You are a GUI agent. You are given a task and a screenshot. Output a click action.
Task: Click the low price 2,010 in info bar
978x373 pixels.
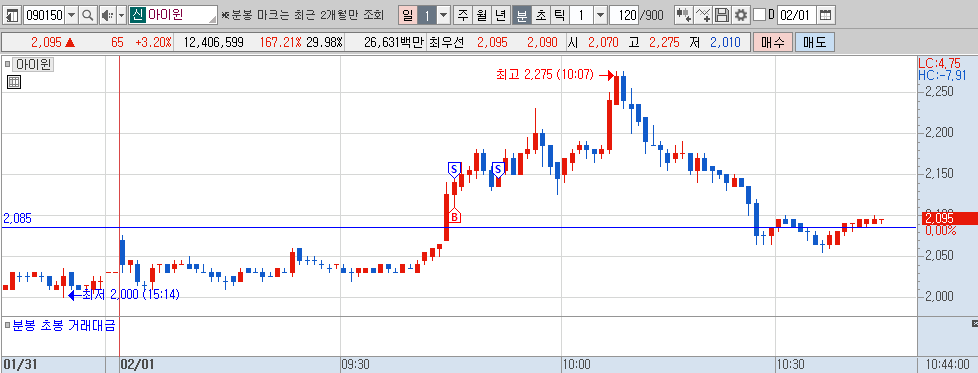725,42
